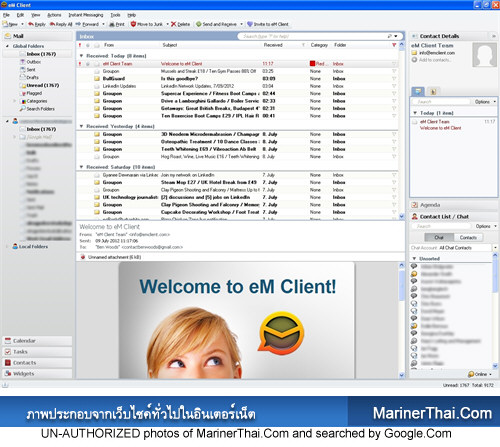This screenshot has width=500, height=447.
Task: Switch to the Chat toggle button
Action: point(439,237)
